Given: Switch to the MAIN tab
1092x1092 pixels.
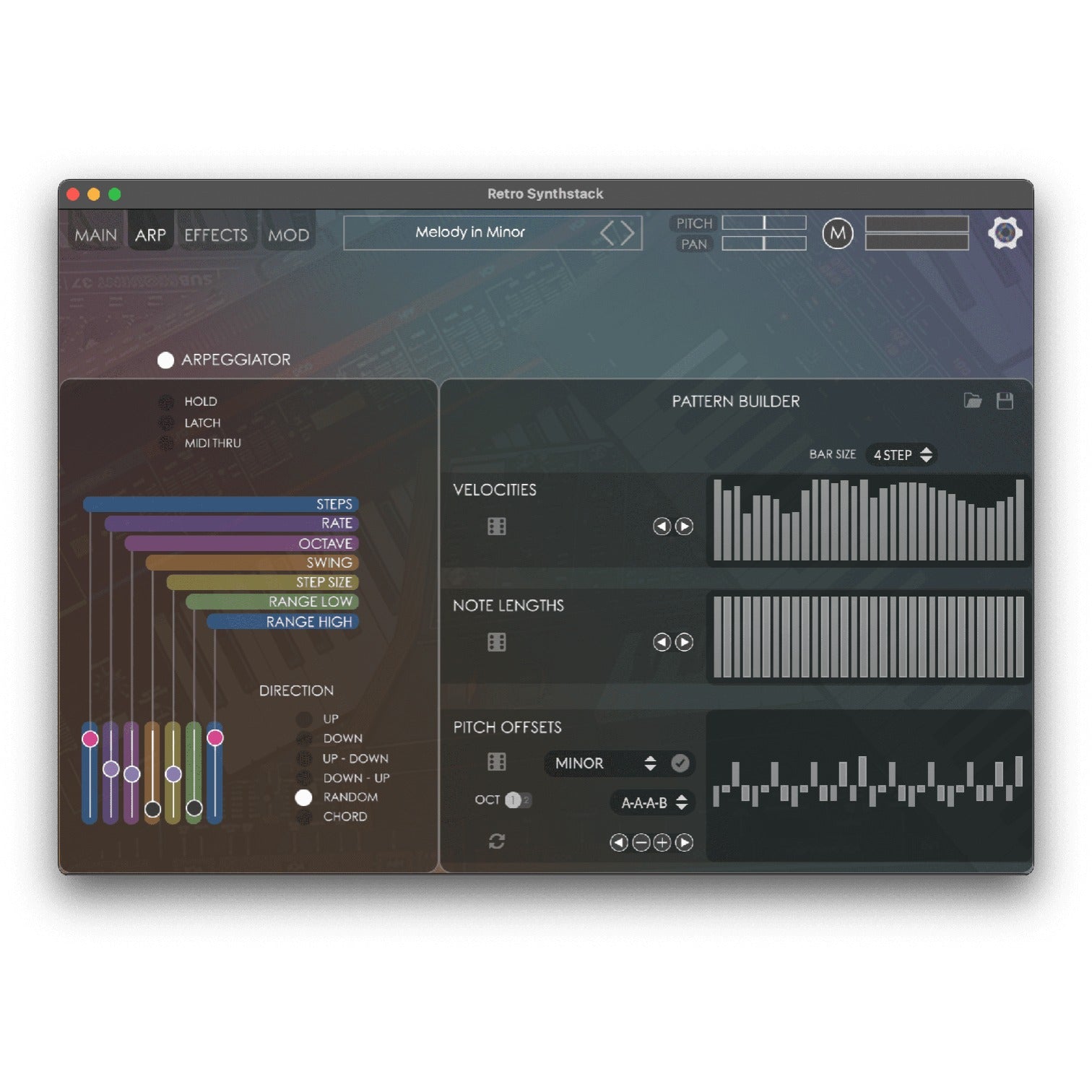Looking at the screenshot, I should pos(96,233).
